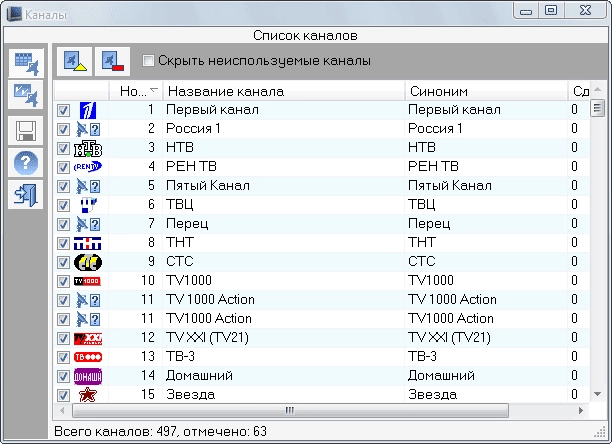
Task: Click the Список каналов heading
Action: [x=305, y=36]
